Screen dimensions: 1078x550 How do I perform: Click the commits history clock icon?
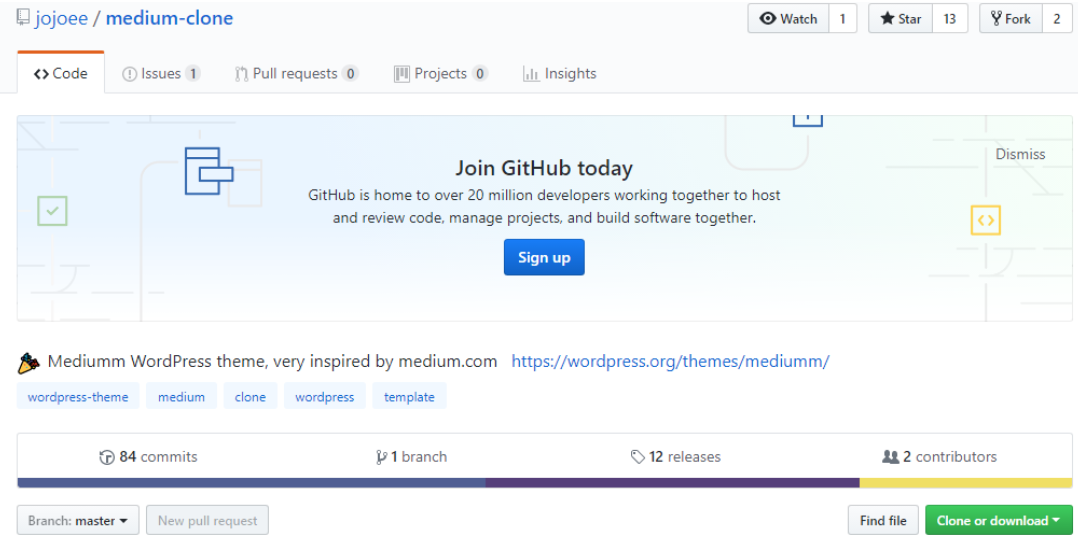click(107, 457)
